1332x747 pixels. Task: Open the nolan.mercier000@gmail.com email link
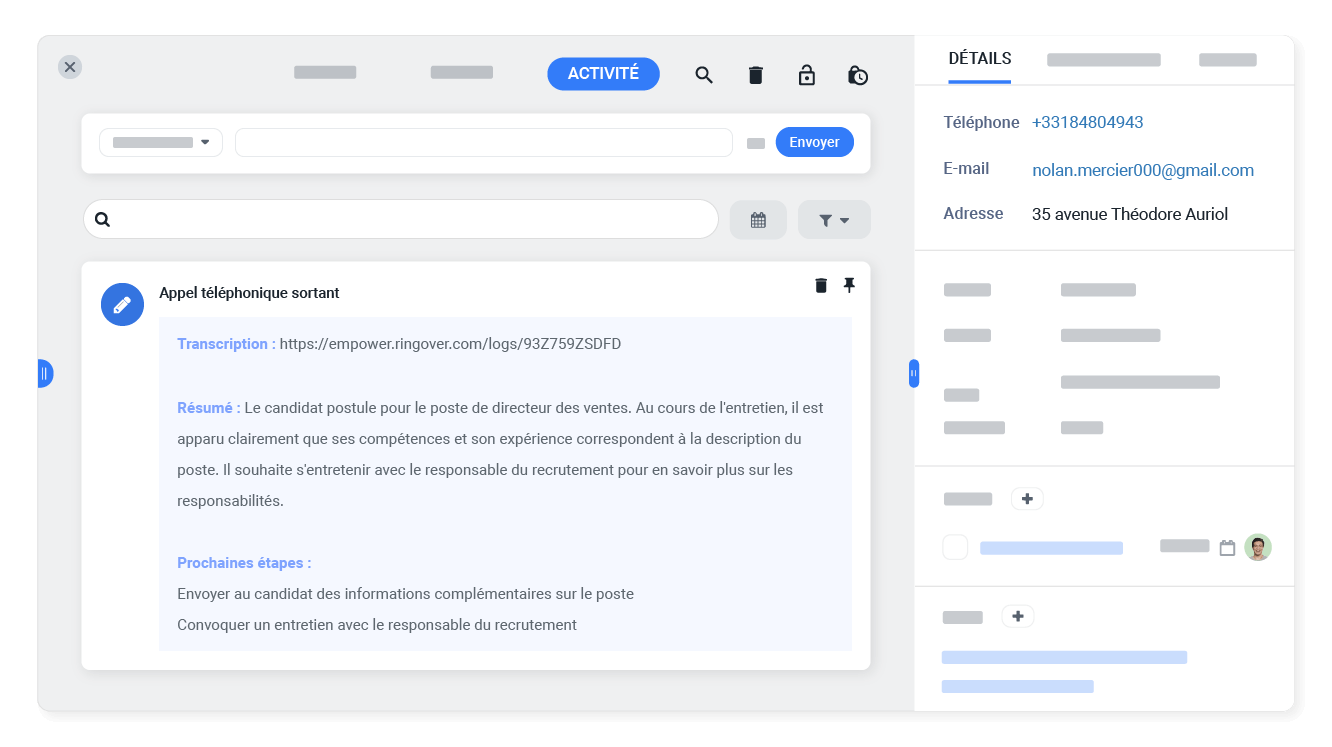[1143, 170]
